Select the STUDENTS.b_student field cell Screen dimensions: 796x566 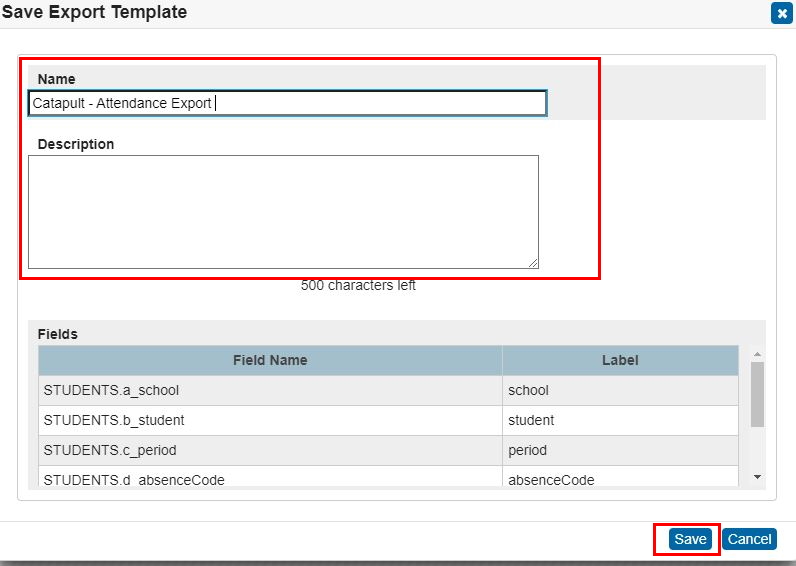click(270, 420)
